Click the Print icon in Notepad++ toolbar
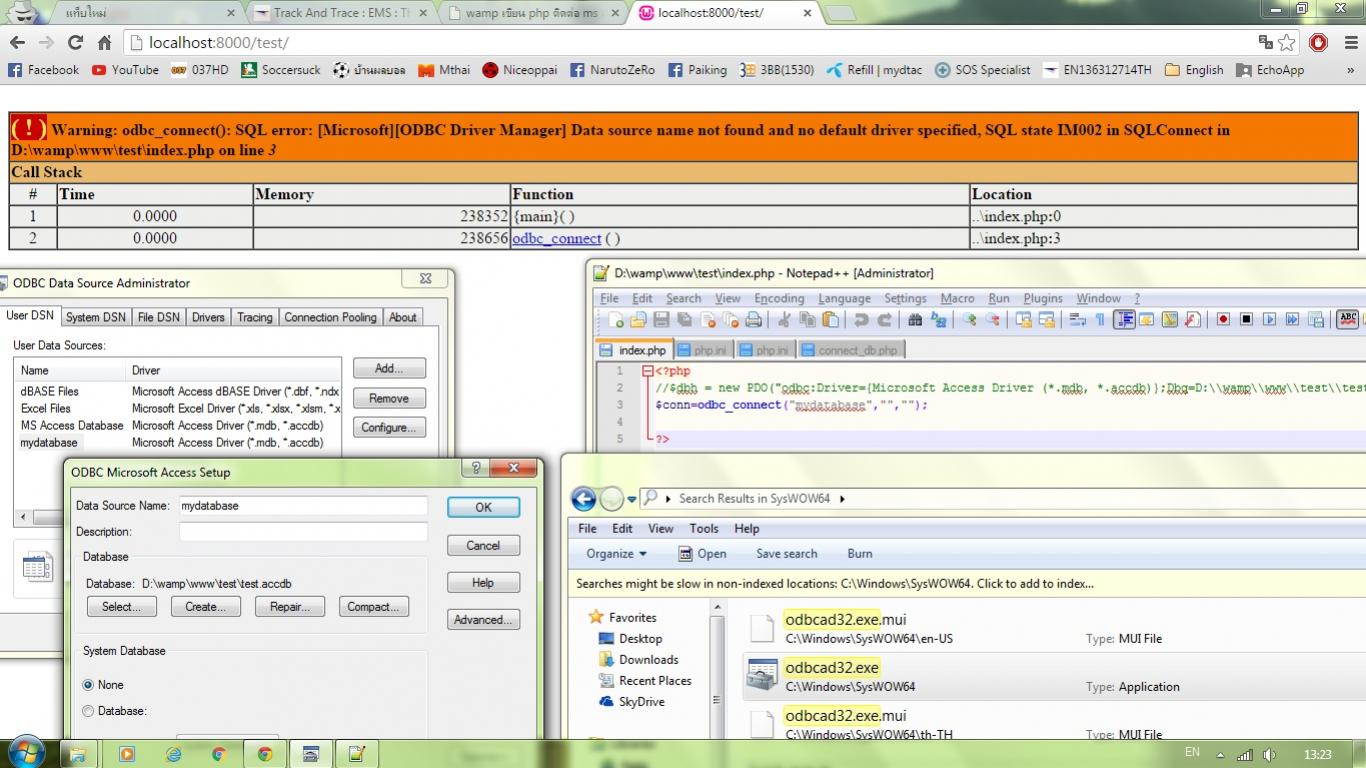Viewport: 1366px width, 768px height. [x=753, y=320]
